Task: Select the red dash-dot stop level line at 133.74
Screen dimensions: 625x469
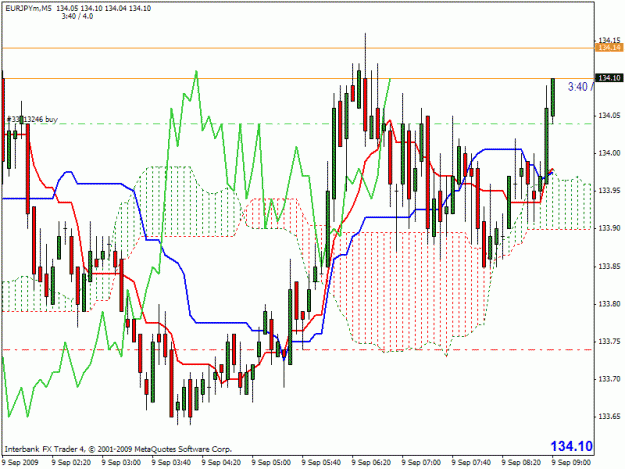Action: tap(297, 350)
